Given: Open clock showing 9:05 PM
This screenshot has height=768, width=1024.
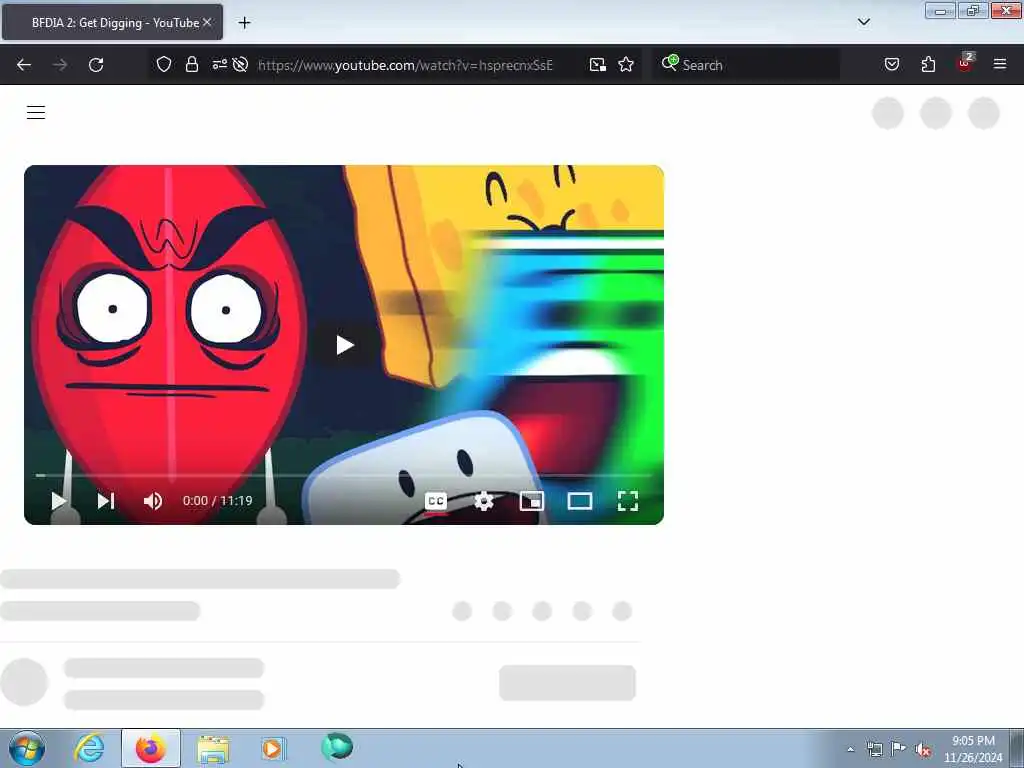Looking at the screenshot, I should (x=972, y=749).
